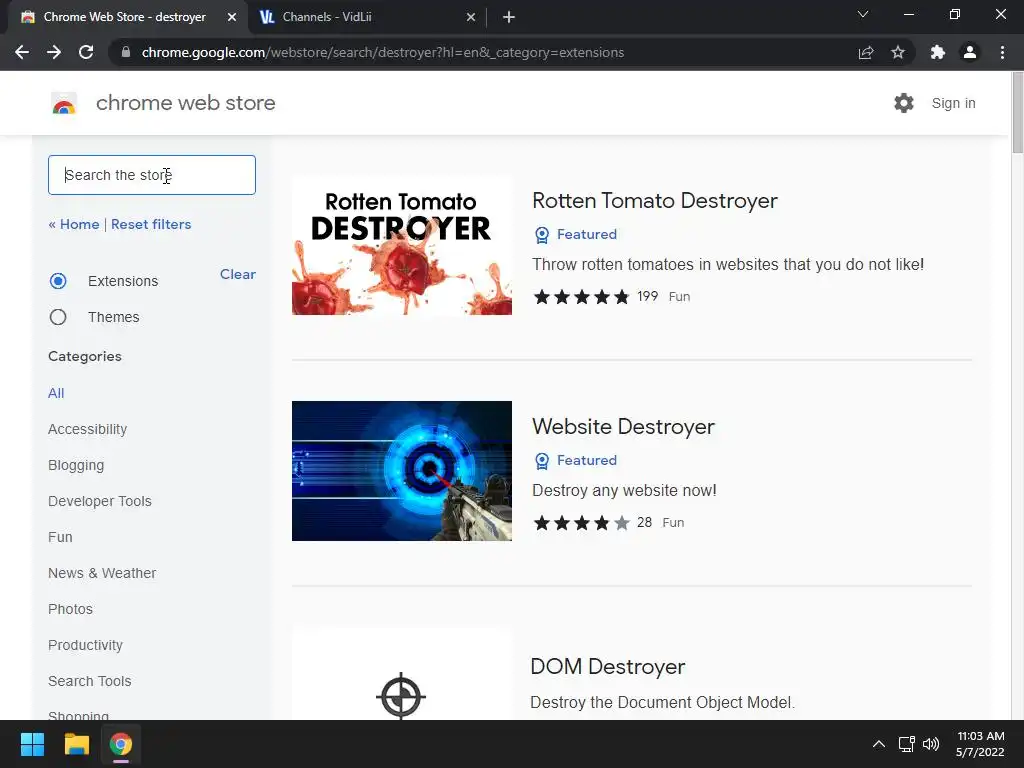Select the Photos category
Image resolution: width=1024 pixels, height=768 pixels.
tap(71, 609)
